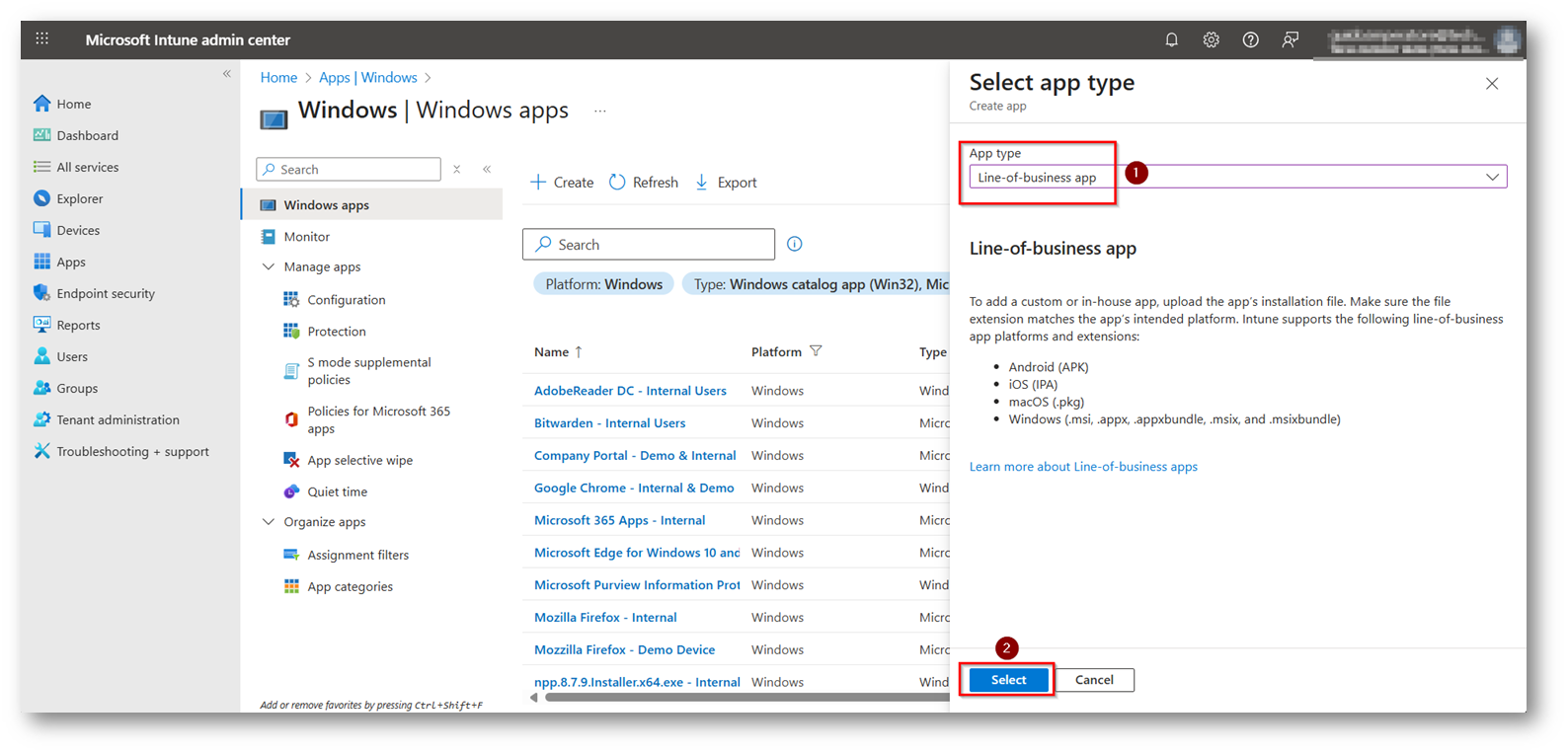
Task: Click the Type filter pill
Action: pyautogui.click(x=816, y=284)
